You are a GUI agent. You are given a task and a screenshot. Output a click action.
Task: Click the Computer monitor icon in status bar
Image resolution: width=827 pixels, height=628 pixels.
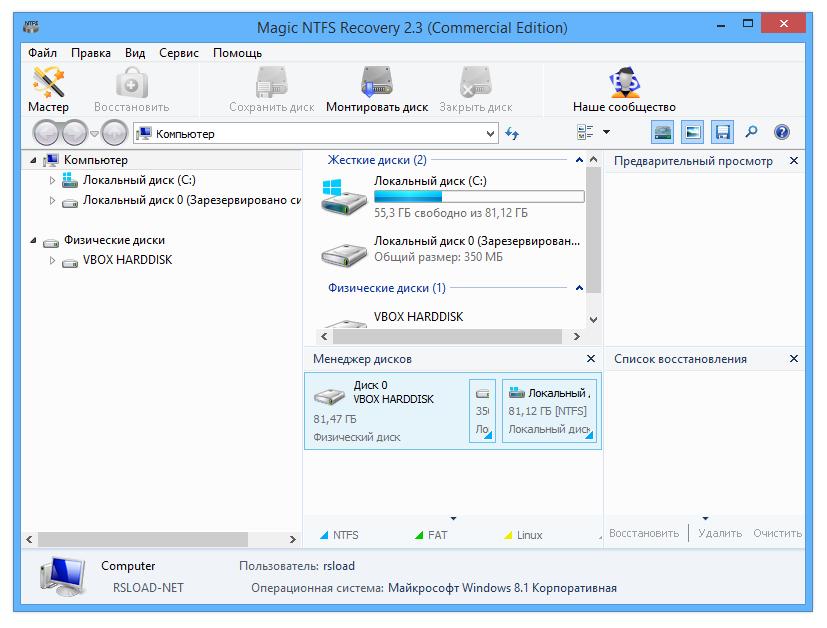pyautogui.click(x=63, y=576)
